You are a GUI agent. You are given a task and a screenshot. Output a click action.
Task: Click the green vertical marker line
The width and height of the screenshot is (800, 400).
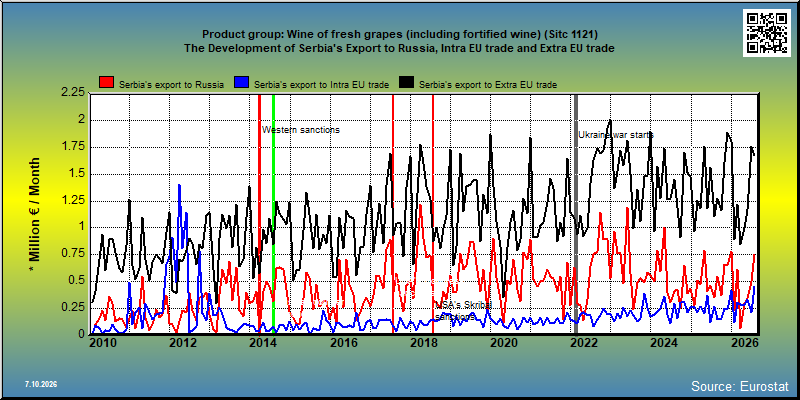point(273,214)
